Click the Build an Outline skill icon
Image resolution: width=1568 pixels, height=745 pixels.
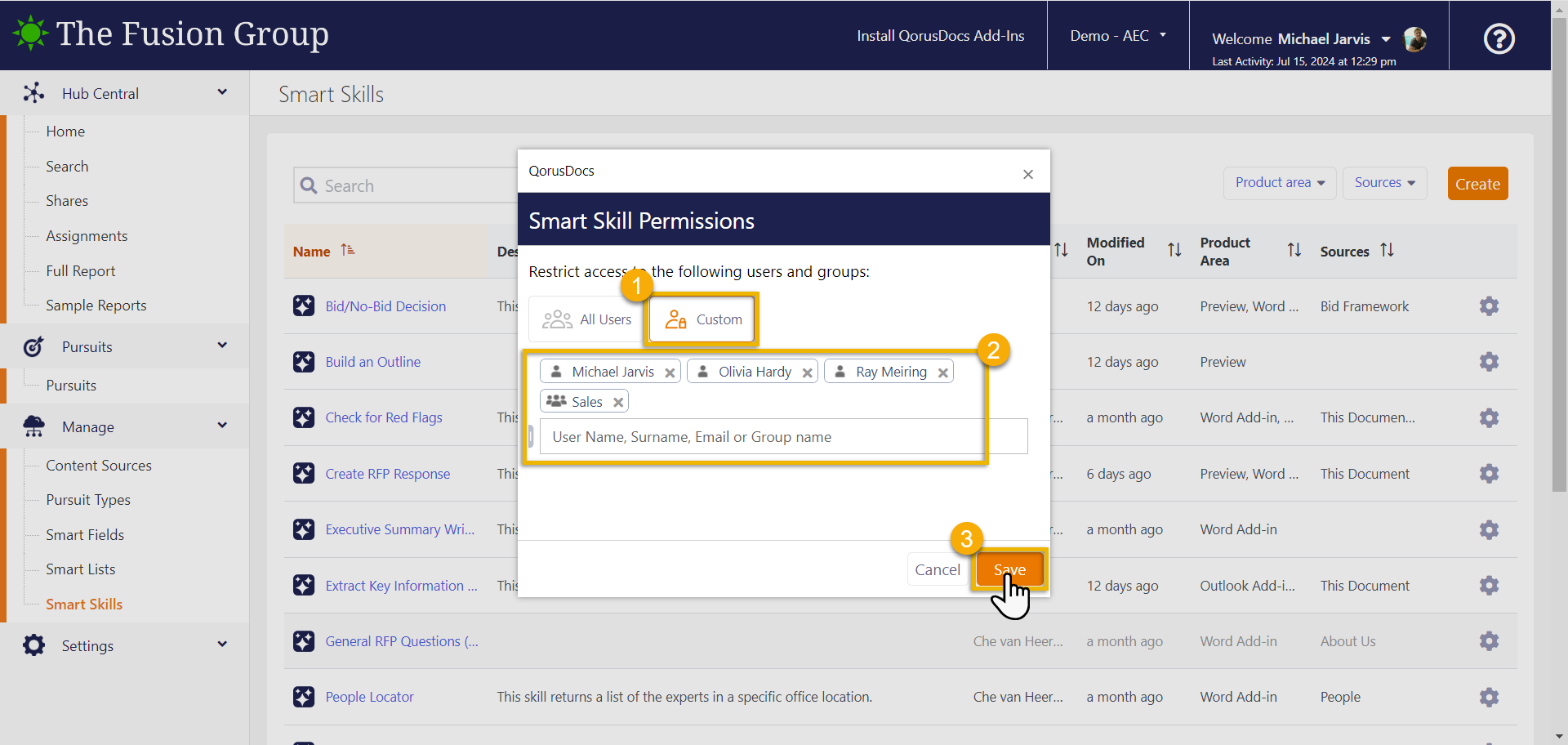point(304,362)
